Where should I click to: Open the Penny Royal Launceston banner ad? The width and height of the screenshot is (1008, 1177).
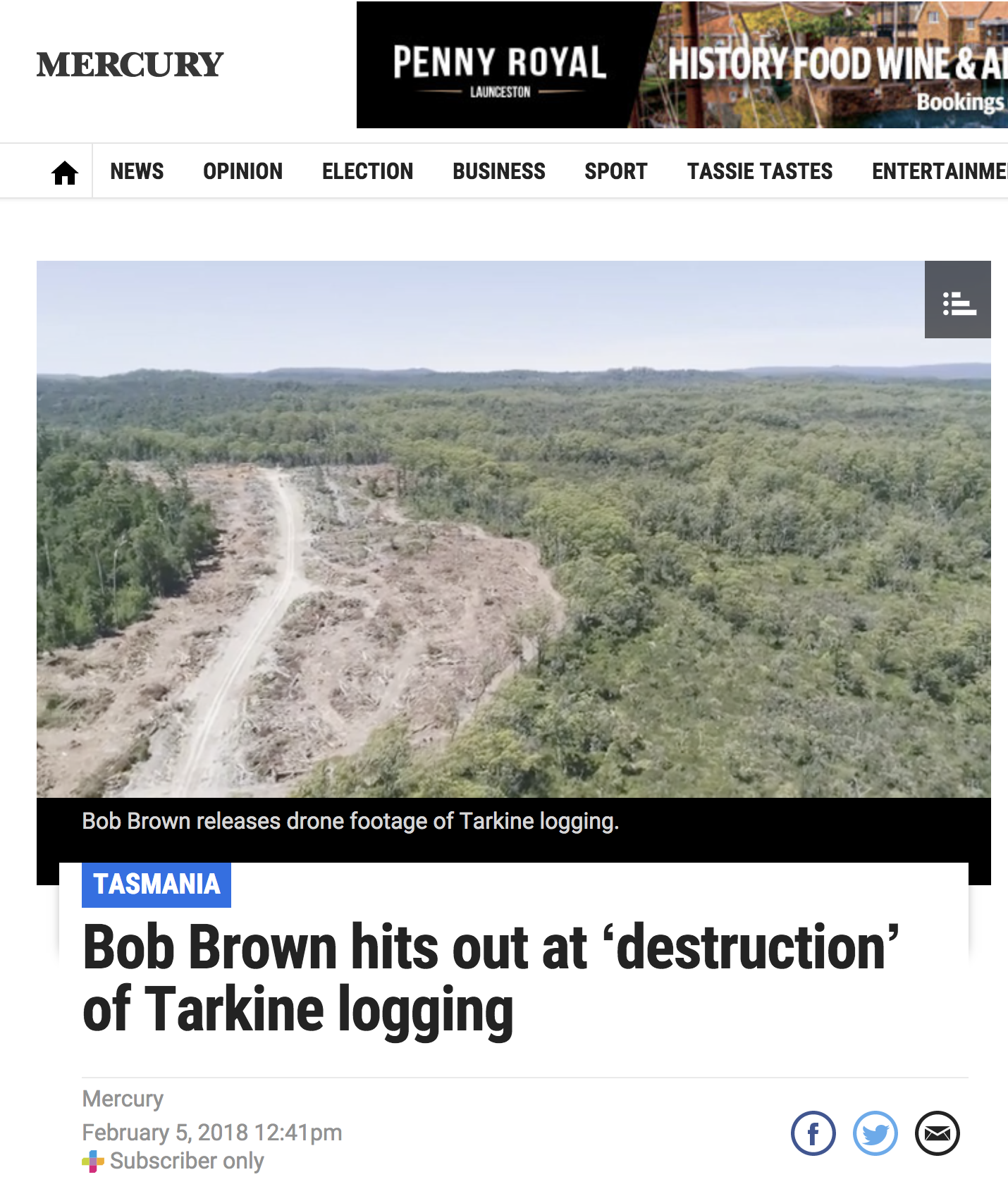(x=682, y=65)
